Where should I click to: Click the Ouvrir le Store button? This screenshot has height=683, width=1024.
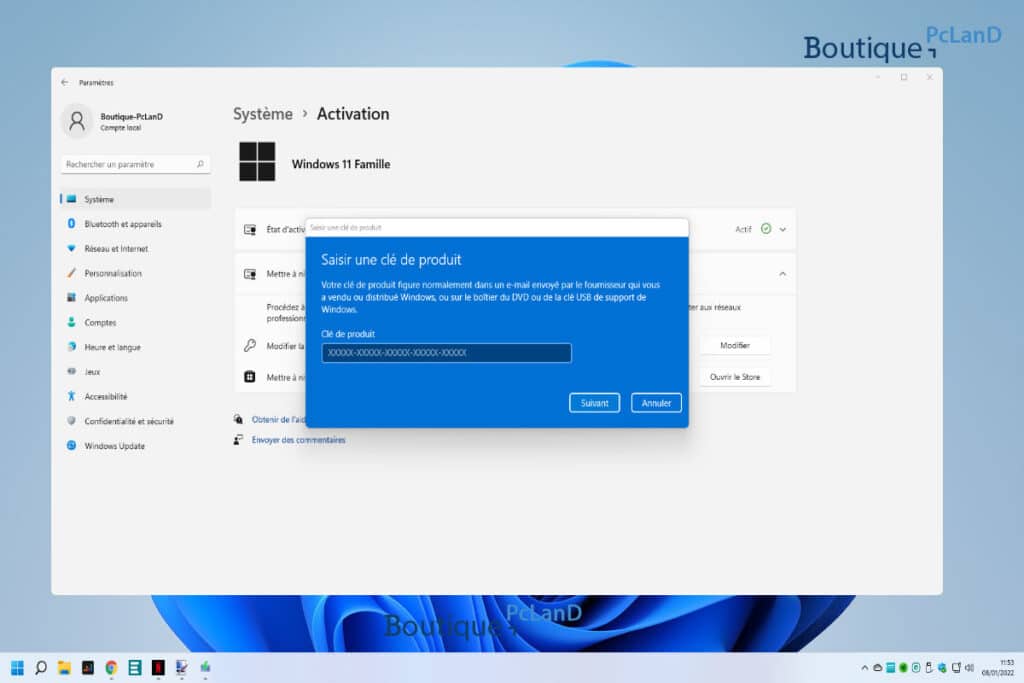pyautogui.click(x=735, y=377)
